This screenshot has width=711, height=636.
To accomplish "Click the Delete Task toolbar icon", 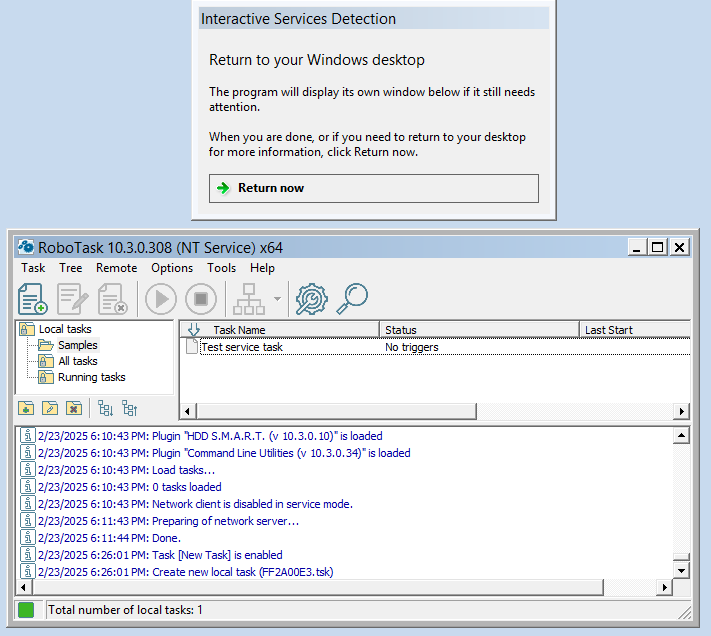I will [112, 299].
